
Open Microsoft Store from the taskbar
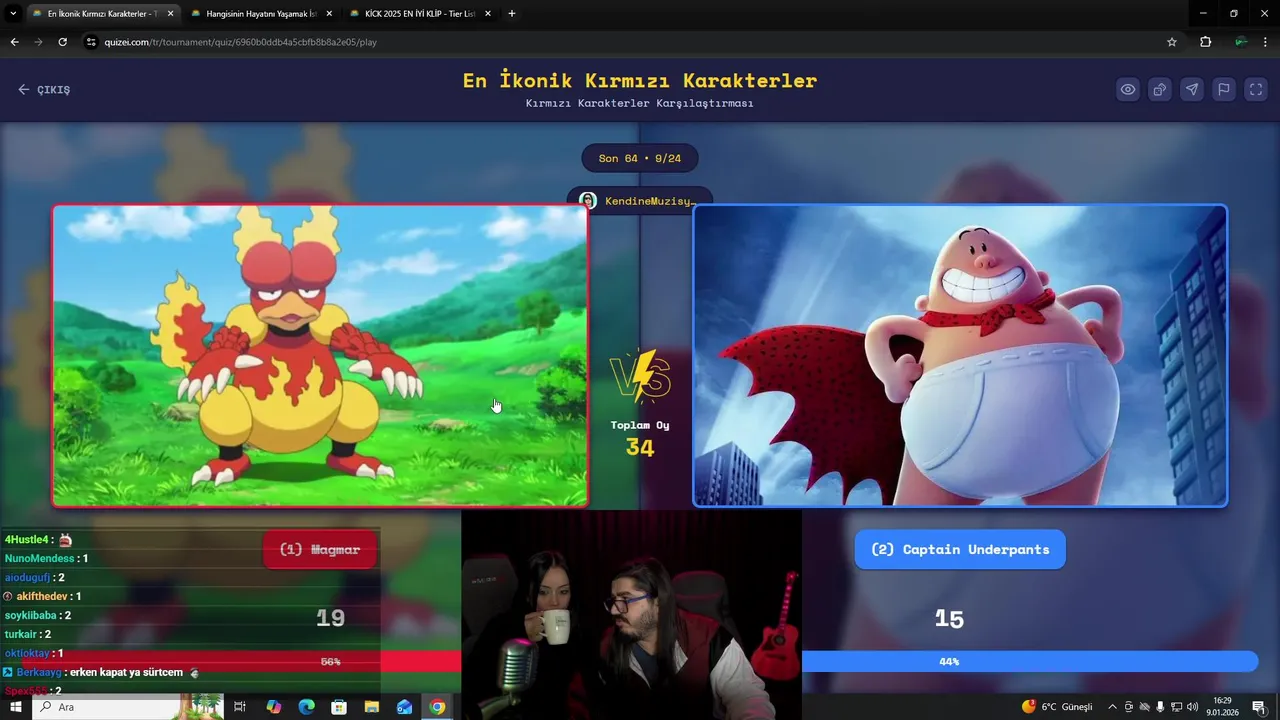(x=339, y=707)
